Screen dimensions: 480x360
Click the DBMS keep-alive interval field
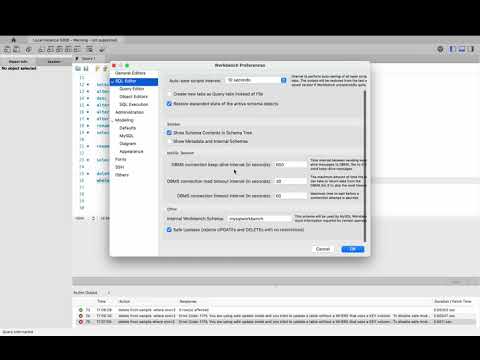coord(290,165)
